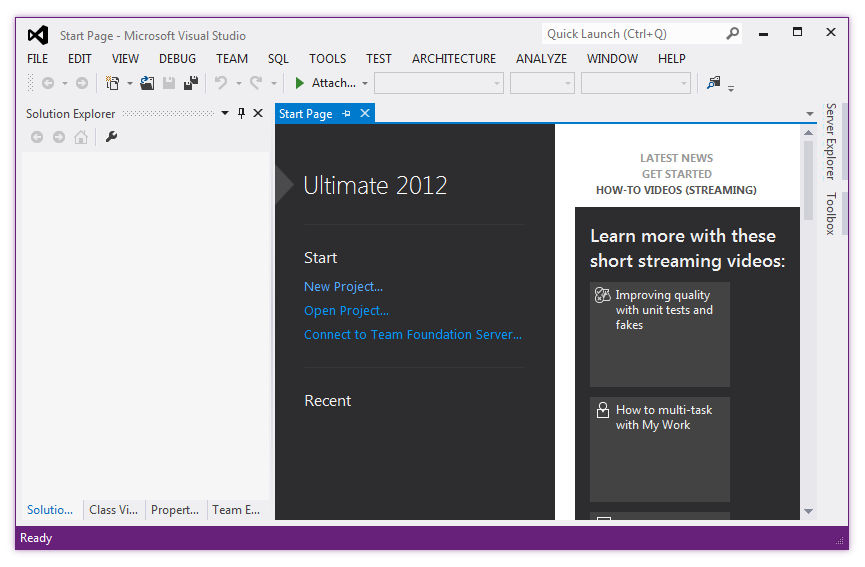Toggle the Solution Explorer auto-hide pin
This screenshot has width=865, height=567.
241,114
